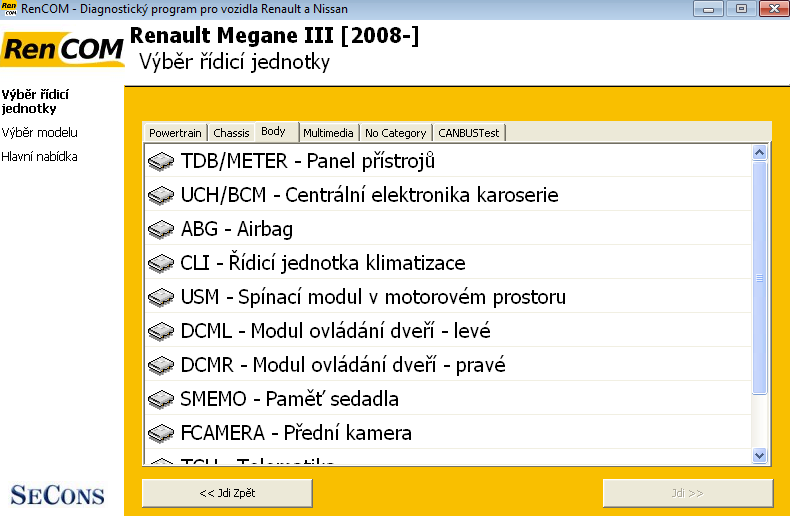Screen dimensions: 790x516
Task: Open Hlavní nabídka in sidebar
Action: (39, 157)
